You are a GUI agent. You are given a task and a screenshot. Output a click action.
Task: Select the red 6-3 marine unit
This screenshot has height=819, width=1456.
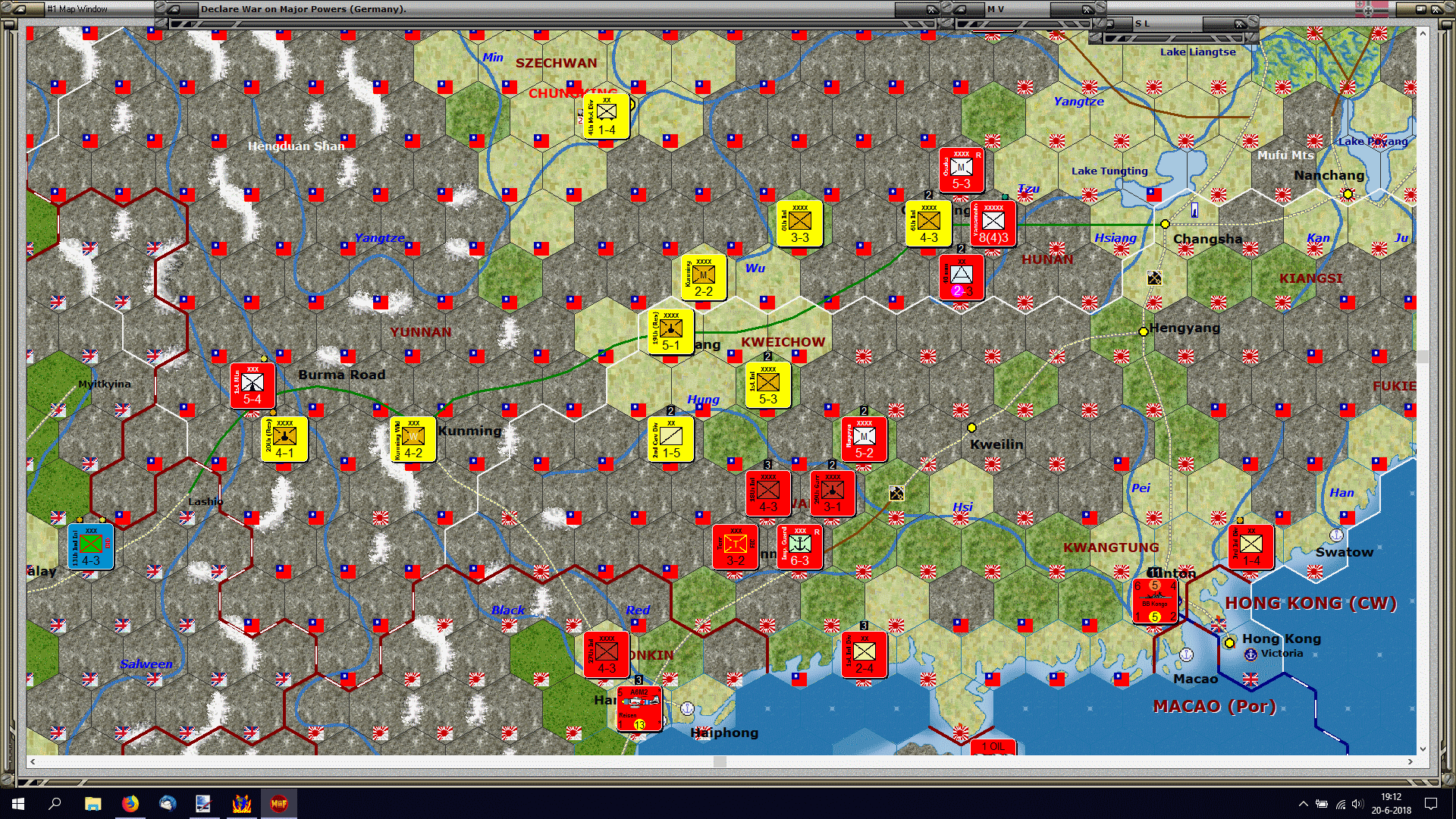tap(799, 547)
